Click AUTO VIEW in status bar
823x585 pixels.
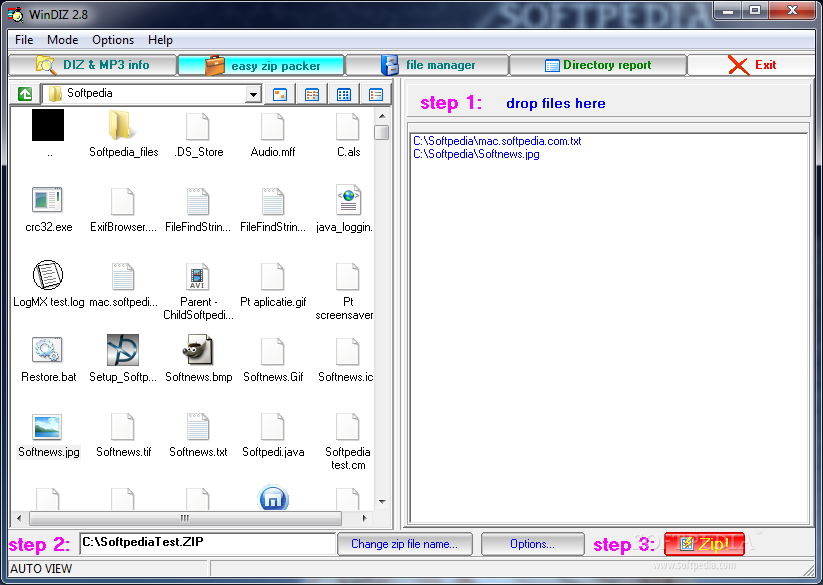pyautogui.click(x=41, y=569)
